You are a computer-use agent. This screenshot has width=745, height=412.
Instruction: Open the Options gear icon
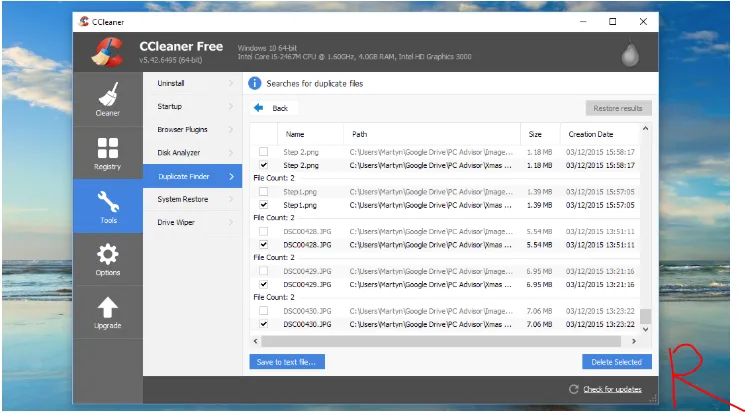(108, 254)
